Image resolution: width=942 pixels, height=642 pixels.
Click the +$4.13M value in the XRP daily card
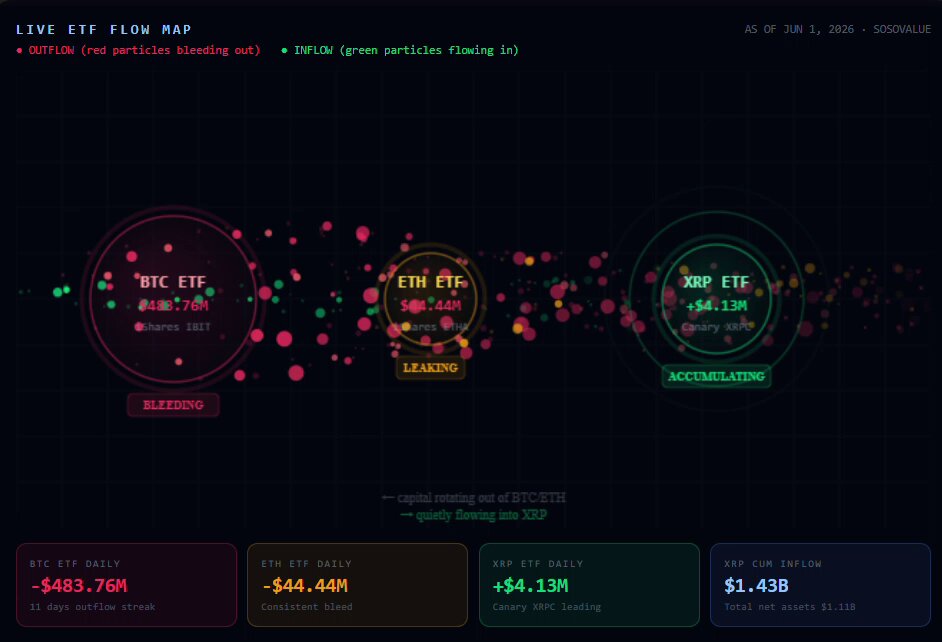tap(530, 586)
